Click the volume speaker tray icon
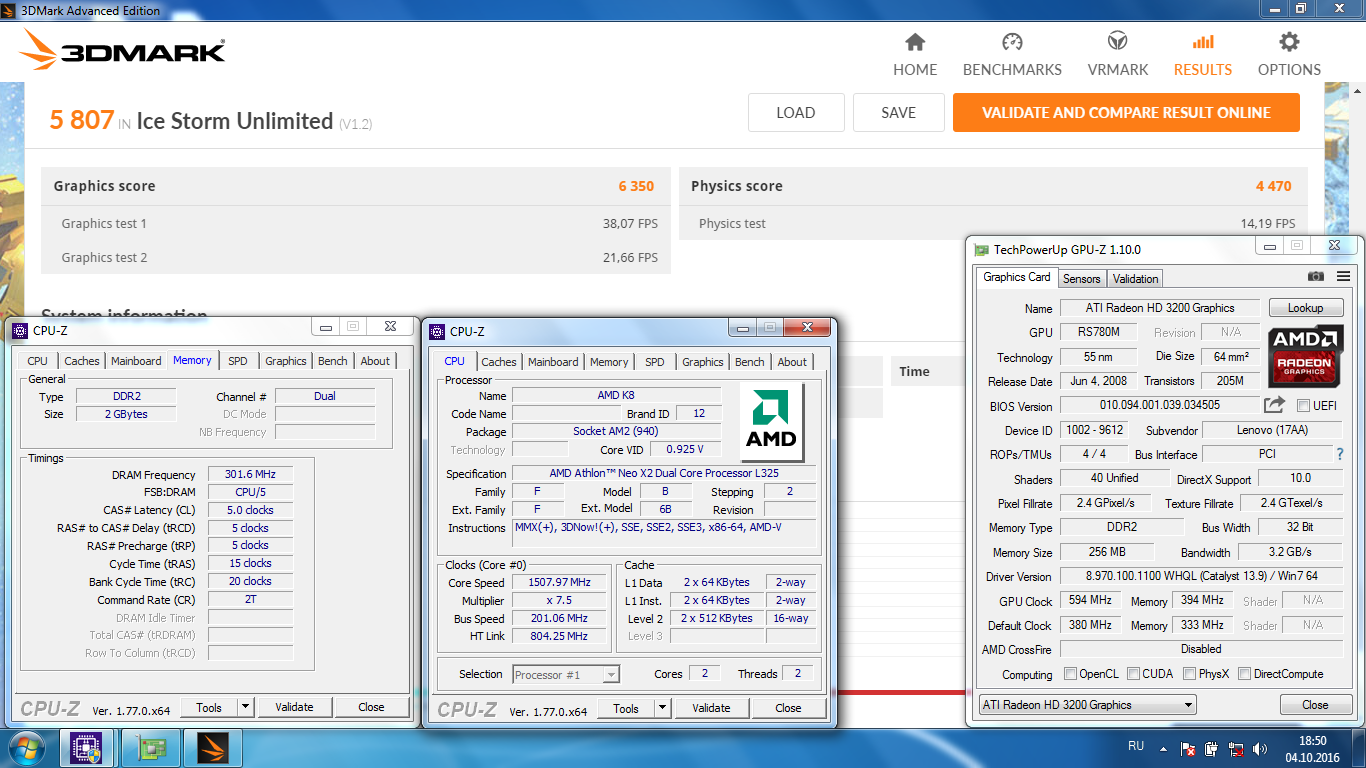1366x768 pixels. (x=1262, y=748)
